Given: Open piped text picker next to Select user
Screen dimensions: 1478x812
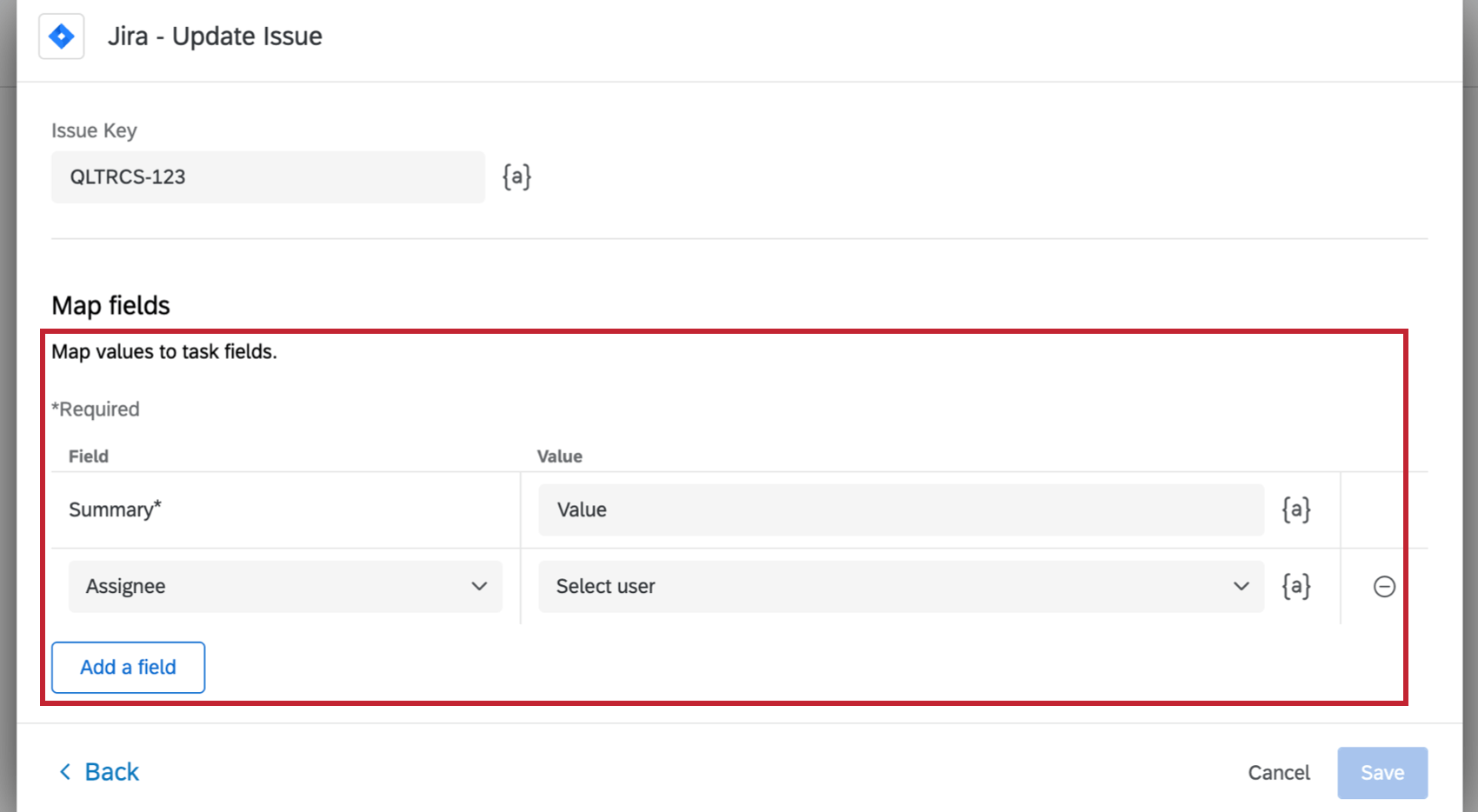Looking at the screenshot, I should pyautogui.click(x=1296, y=586).
